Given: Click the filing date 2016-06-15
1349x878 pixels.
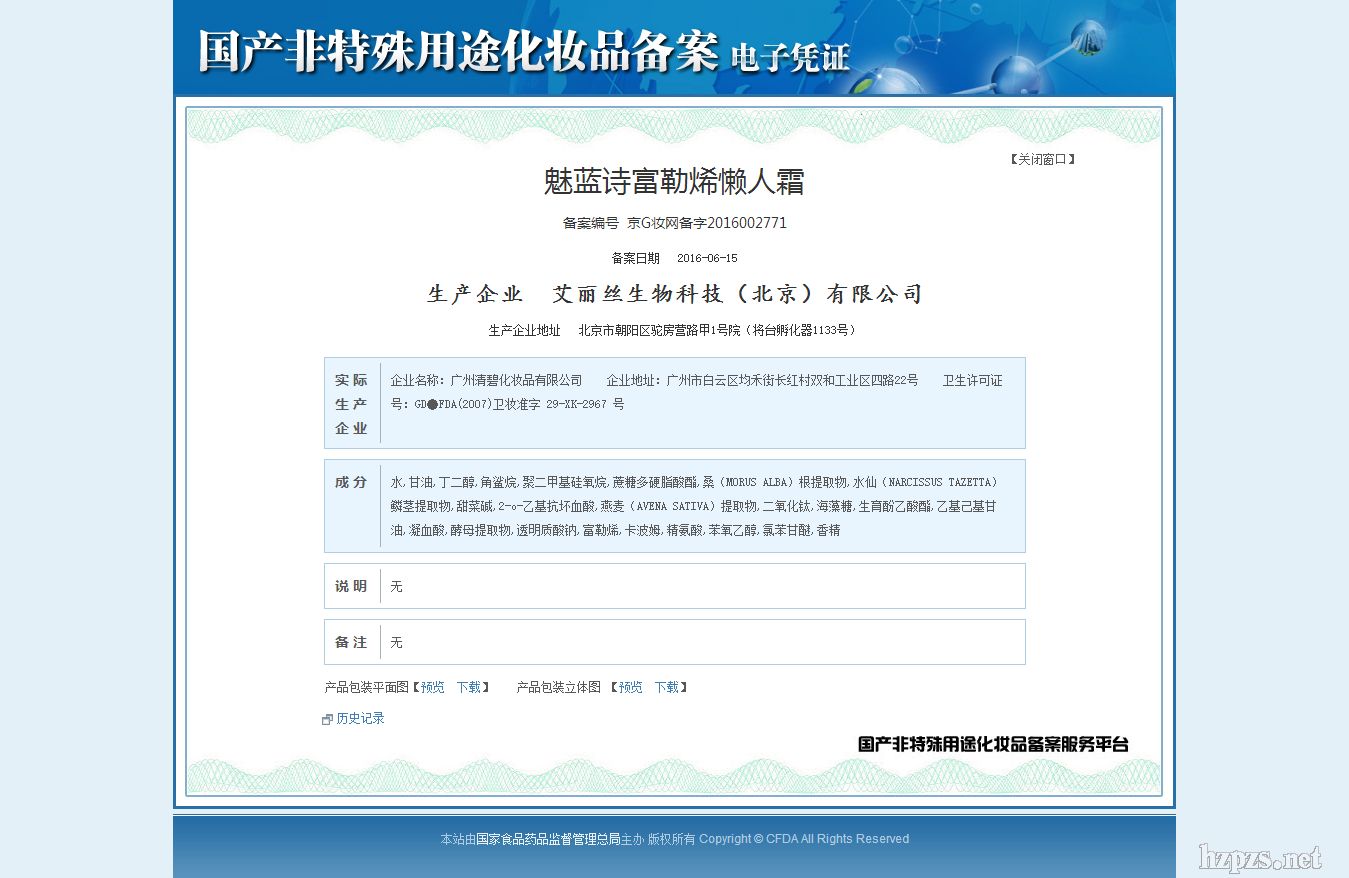Looking at the screenshot, I should pyautogui.click(x=707, y=258).
